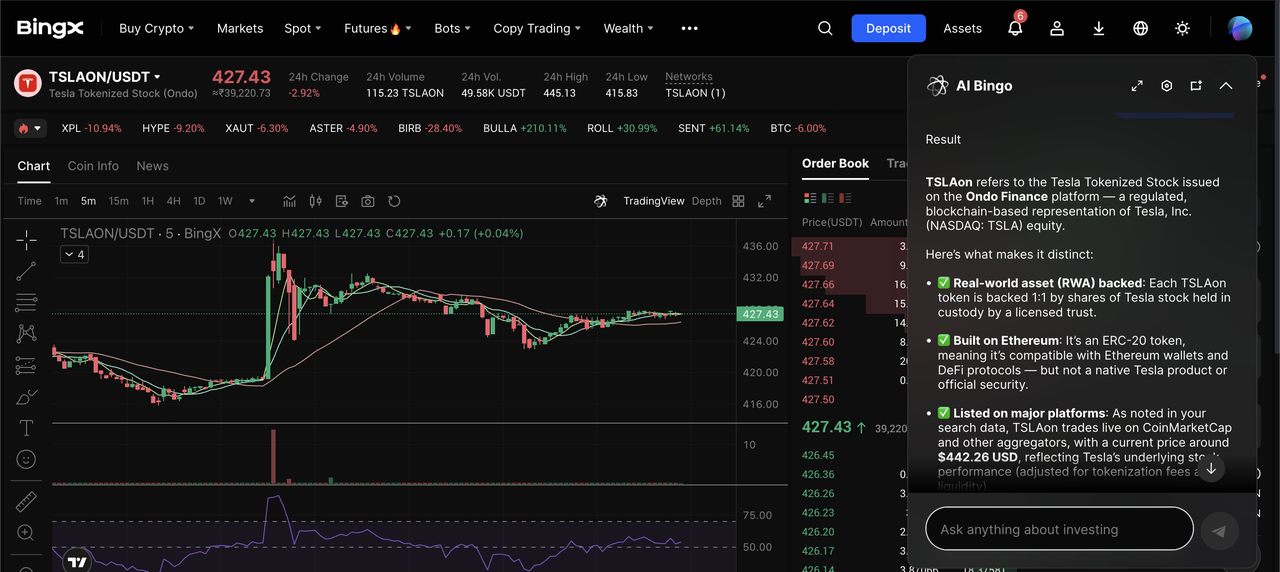Image resolution: width=1280 pixels, height=572 pixels.
Task: Open the Assets link
Action: [962, 29]
